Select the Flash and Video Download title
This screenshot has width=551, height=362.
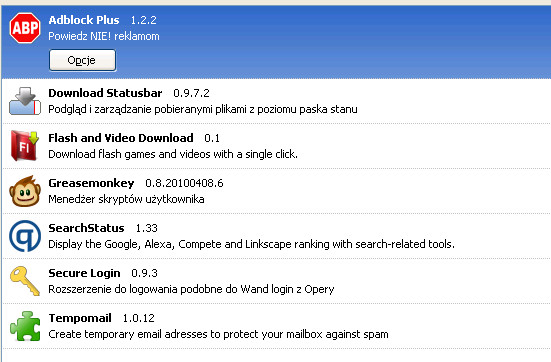[x=121, y=138]
